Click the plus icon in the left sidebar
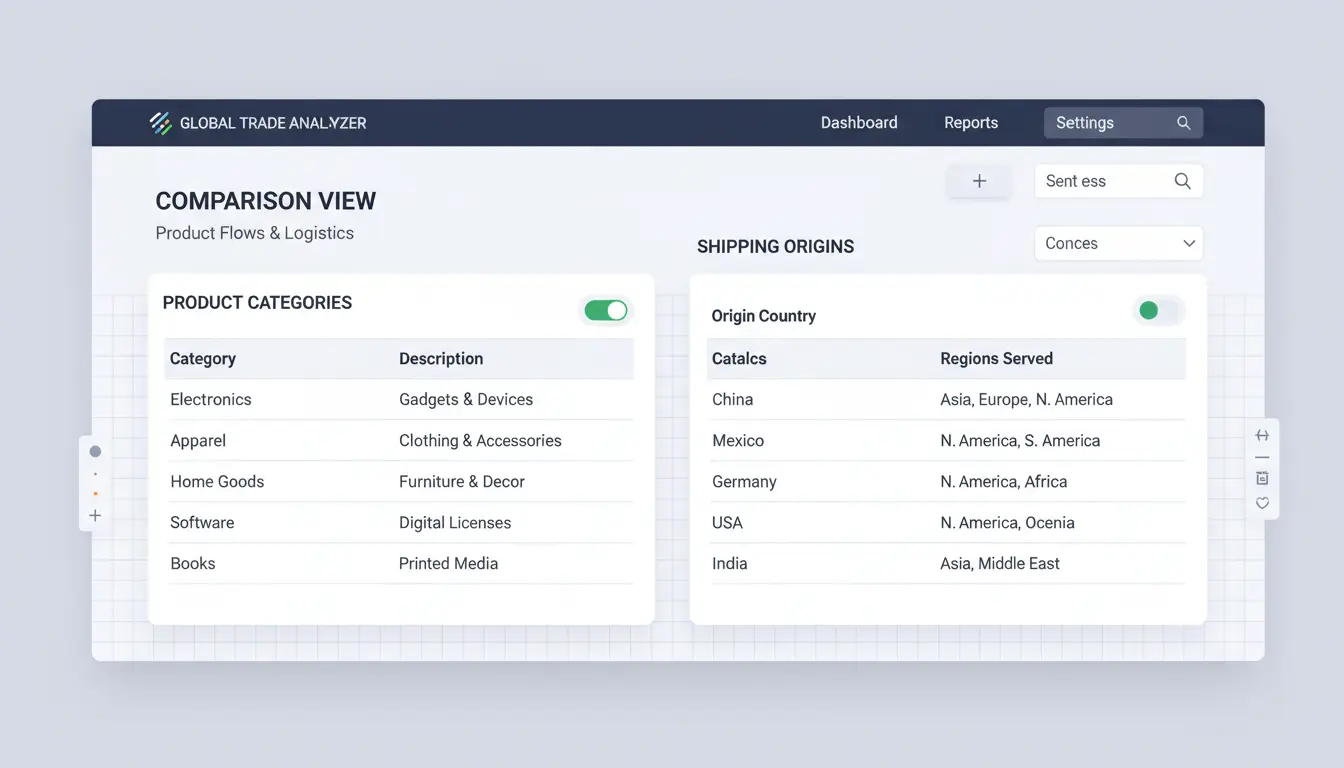1344x768 pixels. (95, 515)
